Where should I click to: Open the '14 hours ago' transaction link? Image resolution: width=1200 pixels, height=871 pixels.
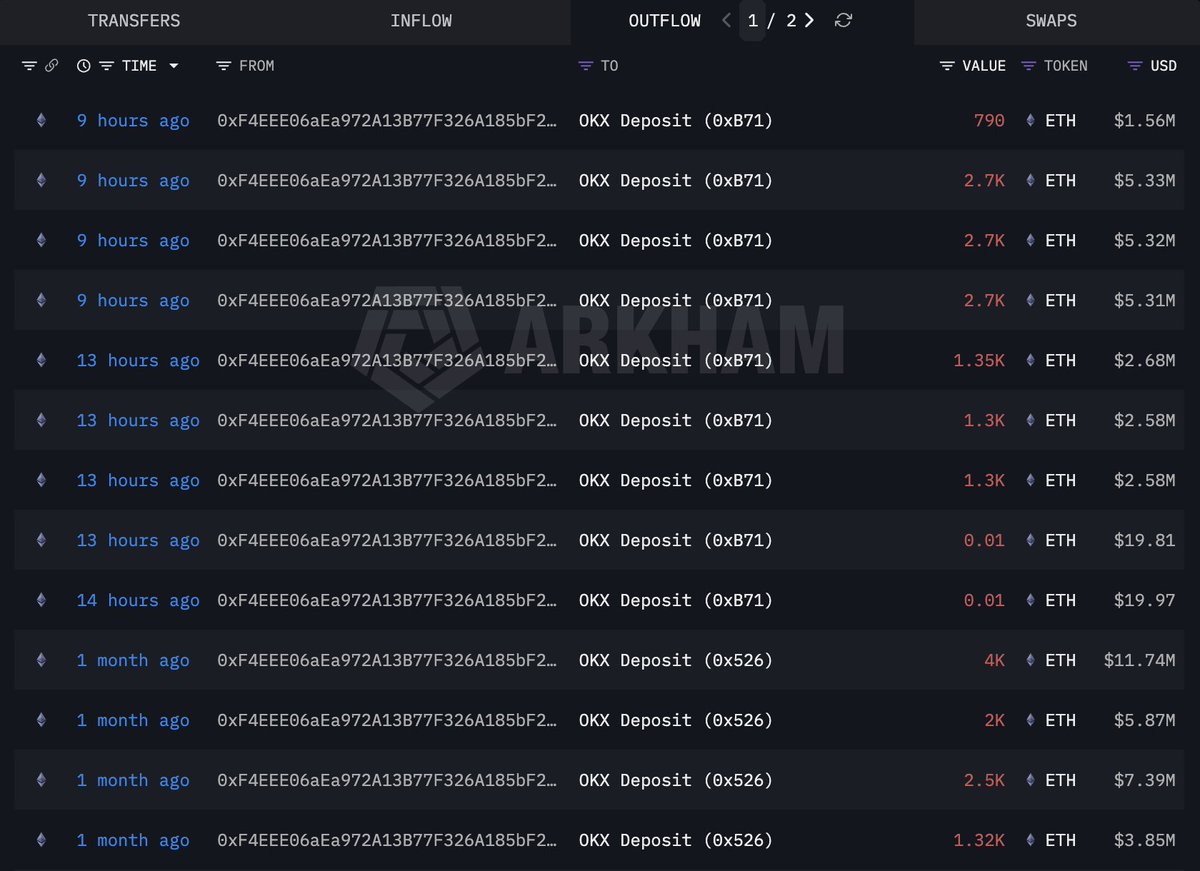138,600
